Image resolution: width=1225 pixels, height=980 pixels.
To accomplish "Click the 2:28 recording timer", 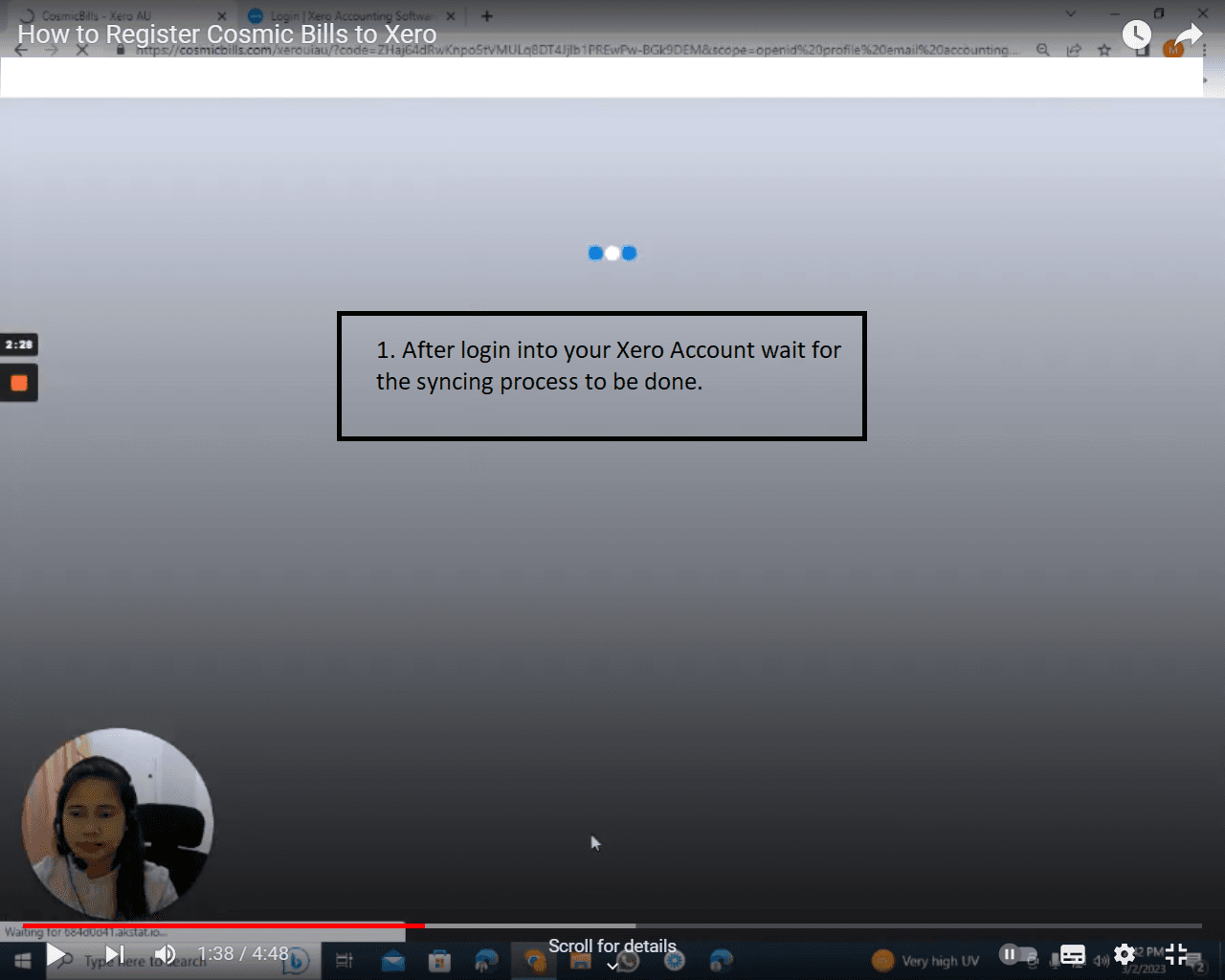I will tap(19, 345).
